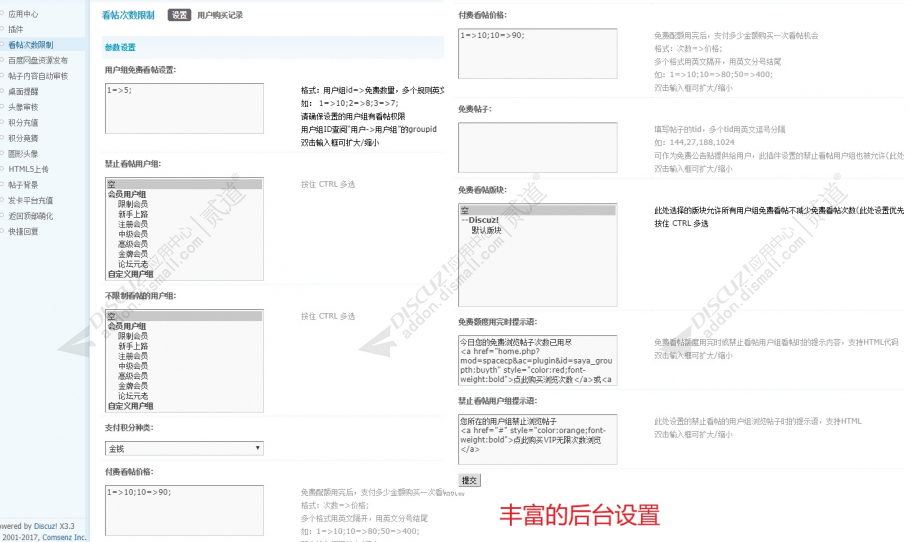
Task: Select 新手上路 in the 不限制看帖的用户组 list
Action: 133,346
